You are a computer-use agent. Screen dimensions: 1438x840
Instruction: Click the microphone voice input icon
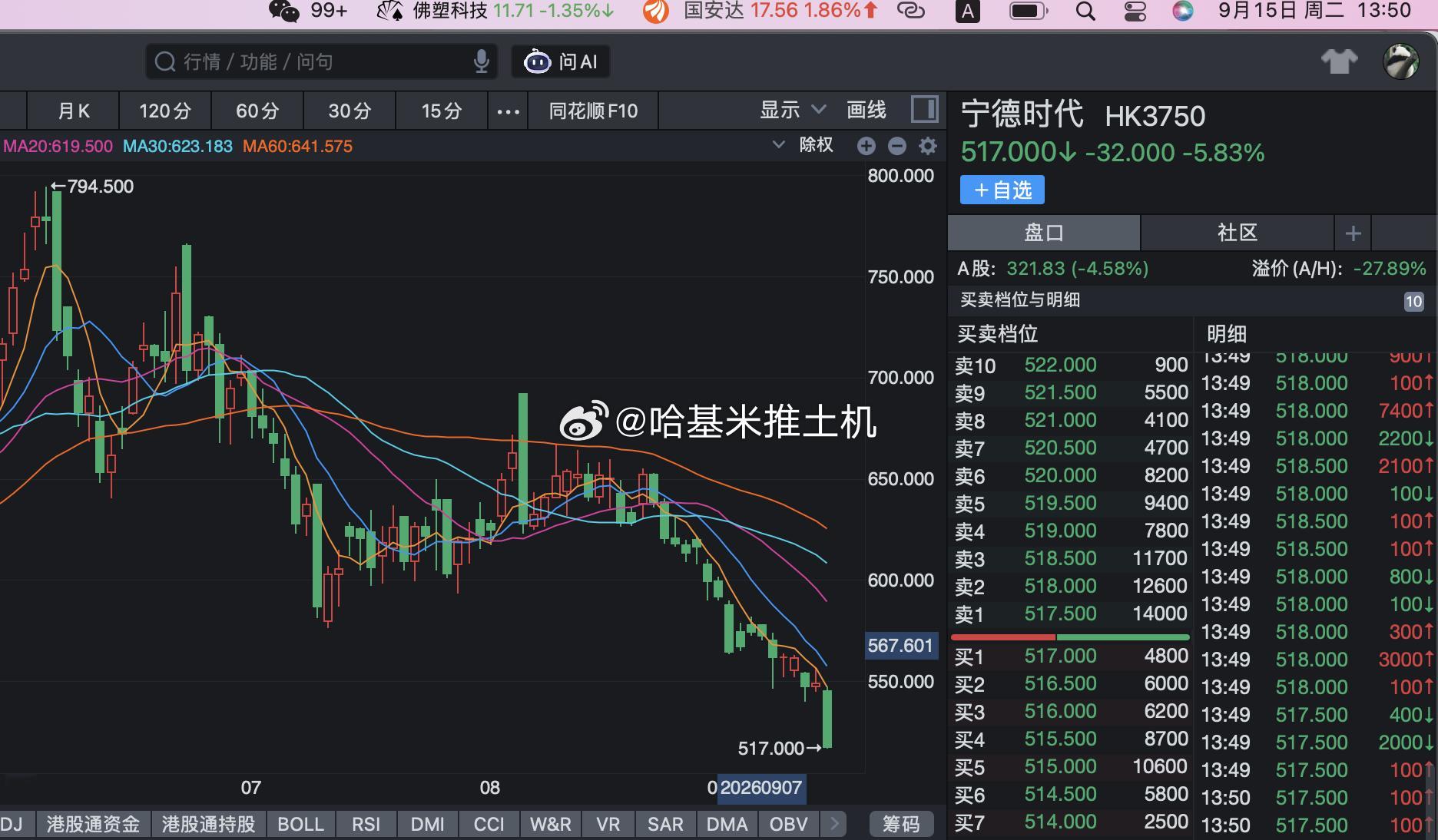tap(482, 61)
